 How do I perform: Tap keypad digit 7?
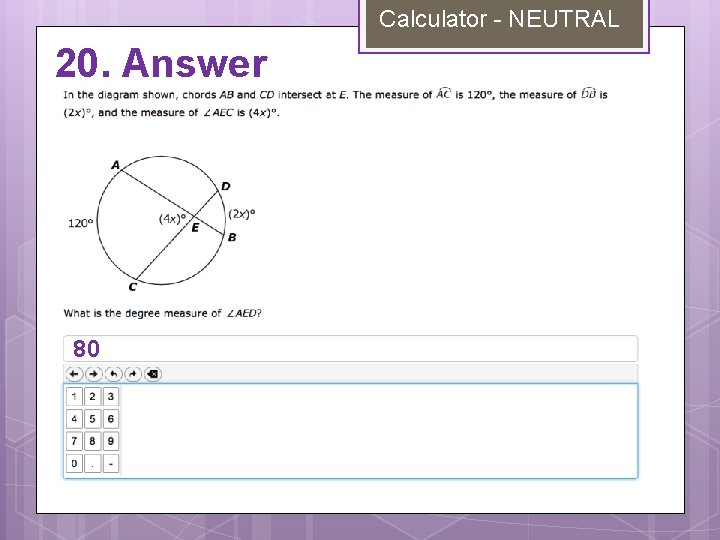tap(74, 441)
